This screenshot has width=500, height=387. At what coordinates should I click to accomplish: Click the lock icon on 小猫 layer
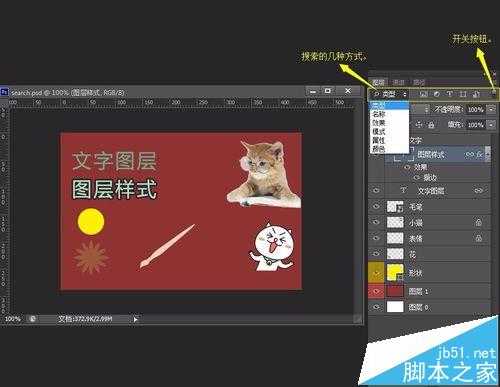pyautogui.click(x=479, y=222)
